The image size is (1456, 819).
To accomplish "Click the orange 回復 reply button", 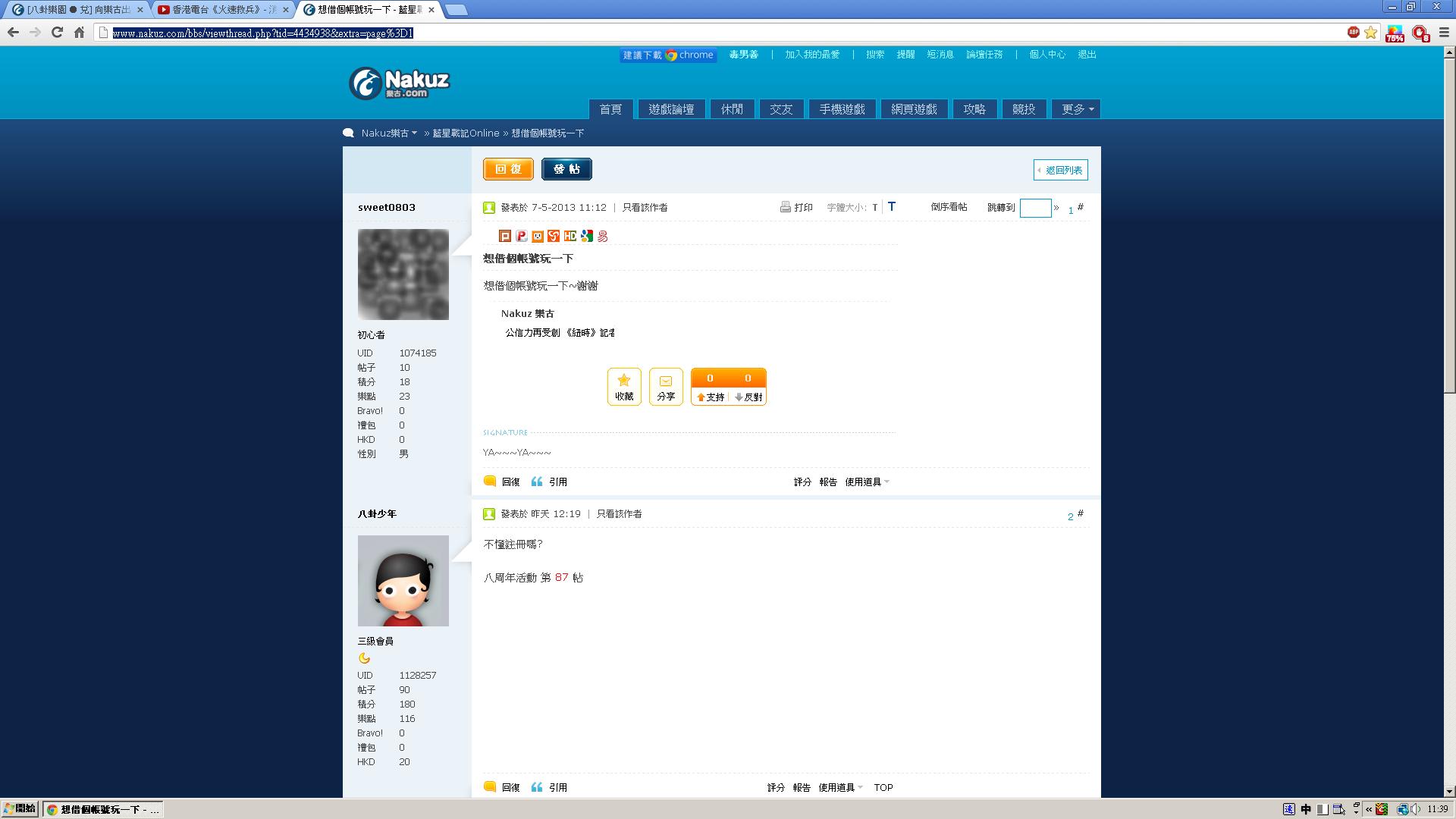I will point(508,169).
